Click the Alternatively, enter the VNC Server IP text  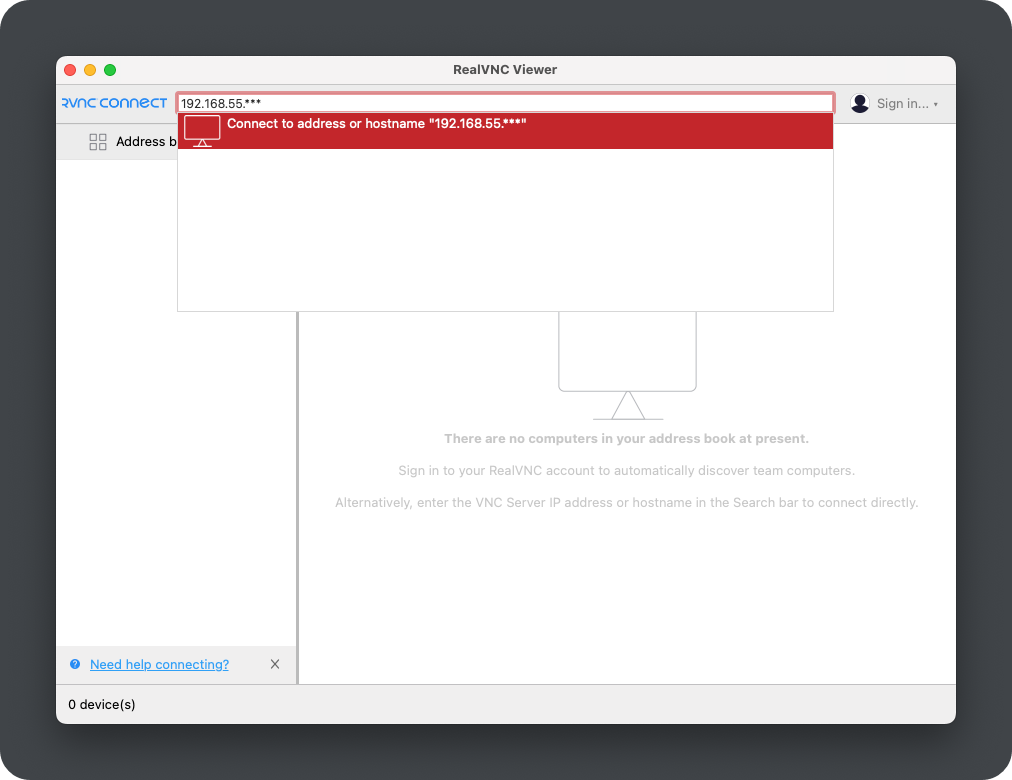[626, 503]
